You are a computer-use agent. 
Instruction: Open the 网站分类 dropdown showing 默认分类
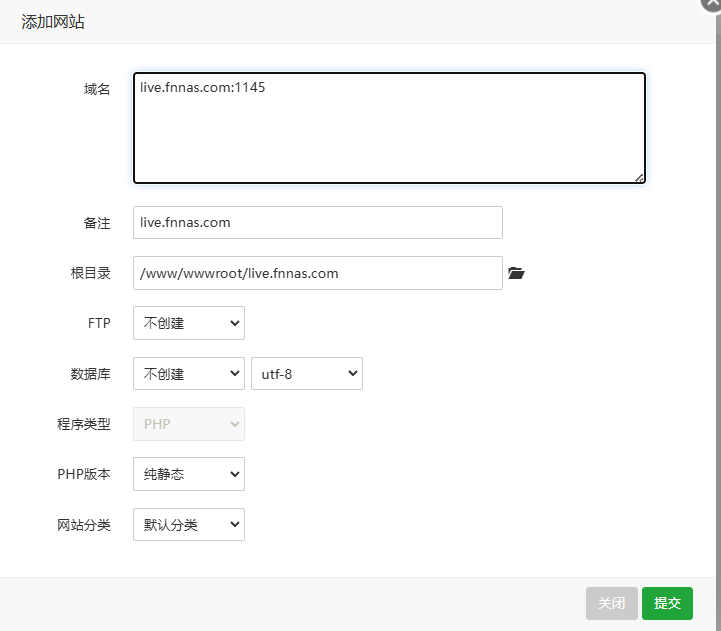(189, 524)
